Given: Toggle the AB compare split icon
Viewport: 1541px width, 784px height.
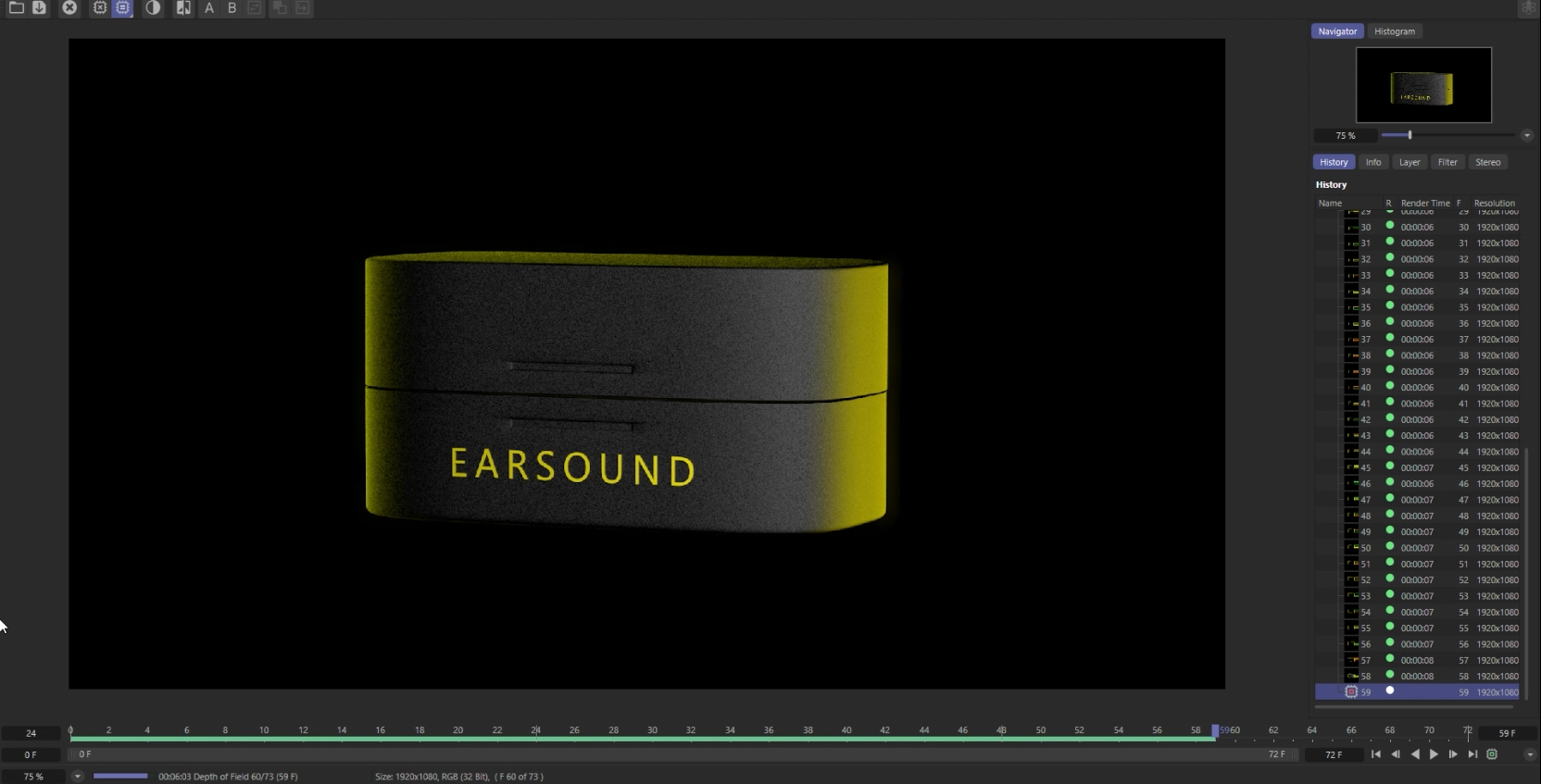Looking at the screenshot, I should pos(183,7).
